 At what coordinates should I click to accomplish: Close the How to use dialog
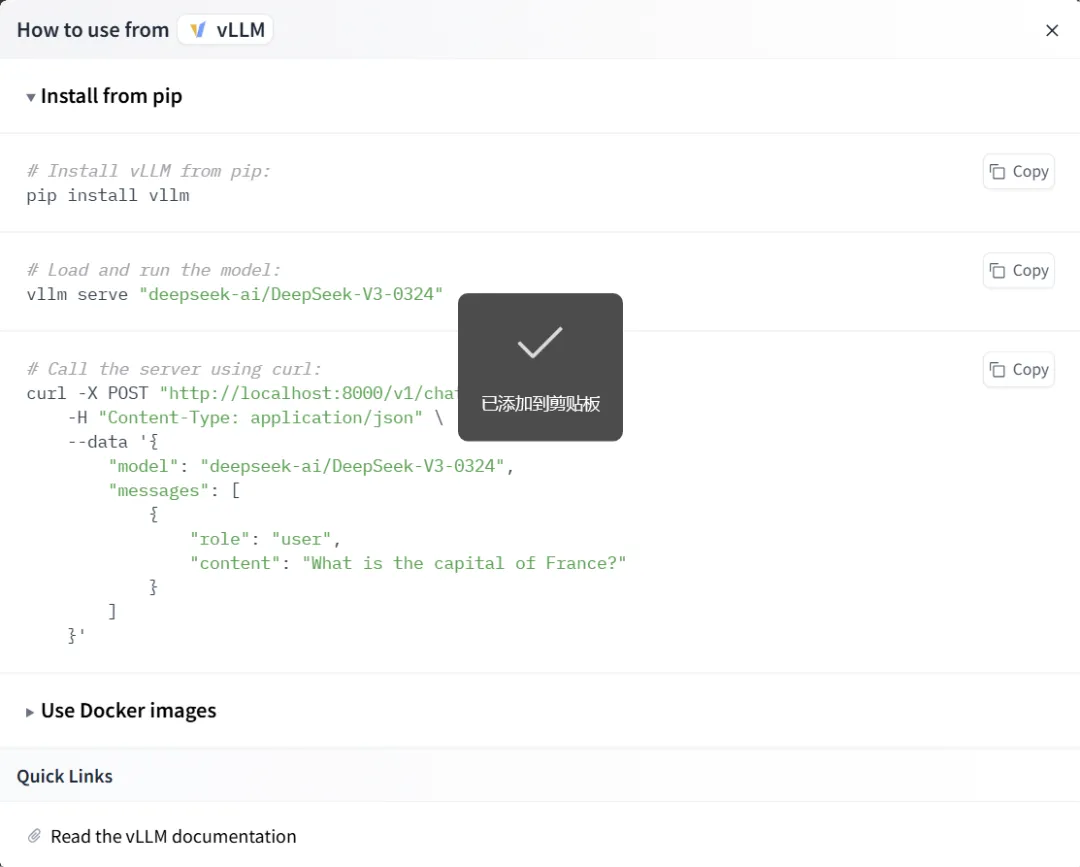1052,31
